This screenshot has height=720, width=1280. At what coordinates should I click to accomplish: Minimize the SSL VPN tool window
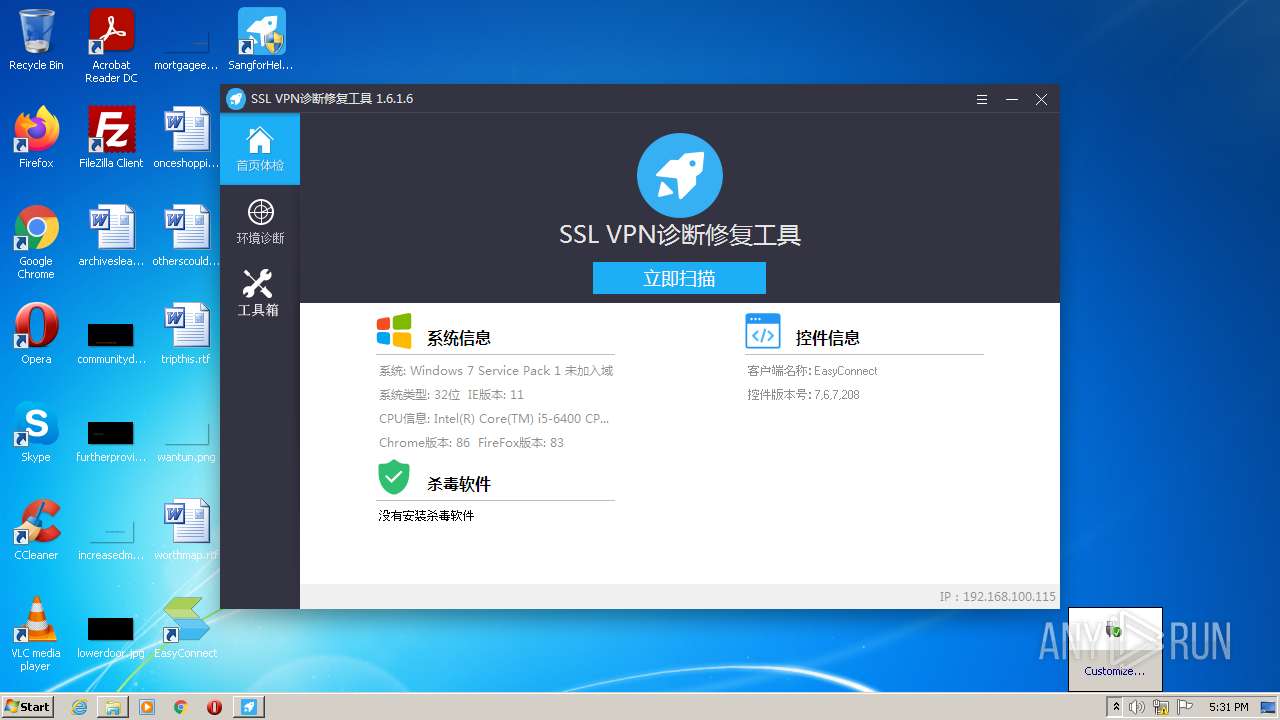pos(1012,99)
